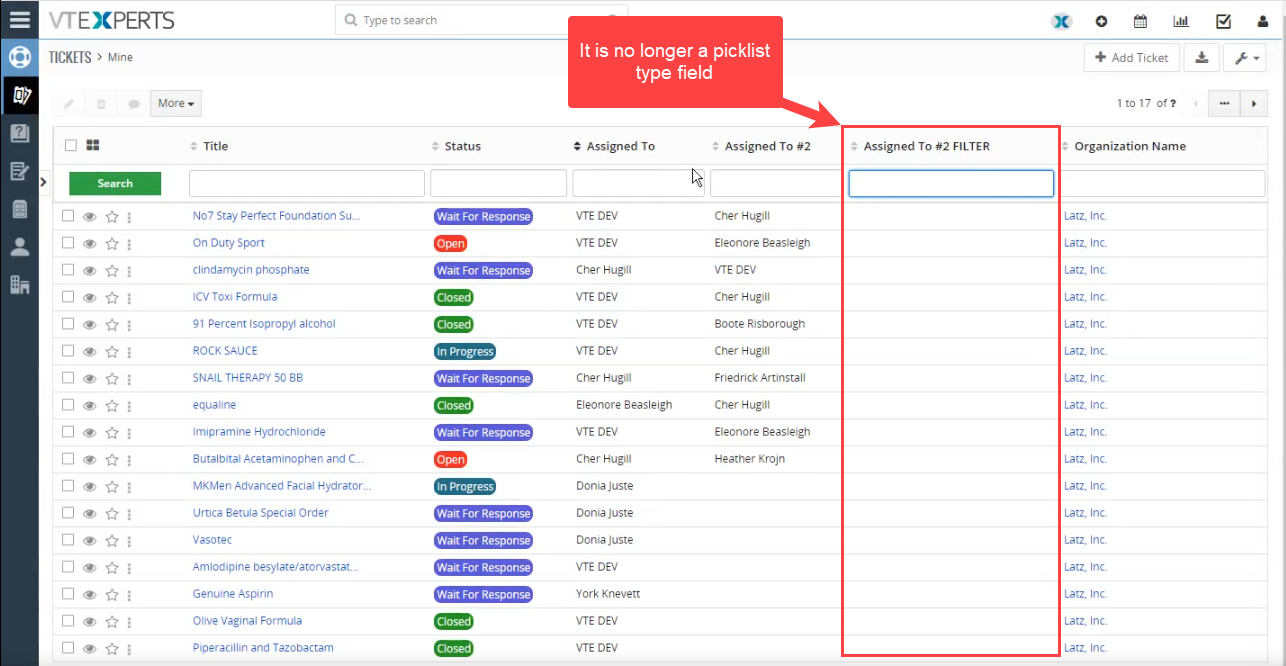Open Latz, Inc. link in Piperacillin row
Screen dimensions: 1286x666
coord(1085,648)
